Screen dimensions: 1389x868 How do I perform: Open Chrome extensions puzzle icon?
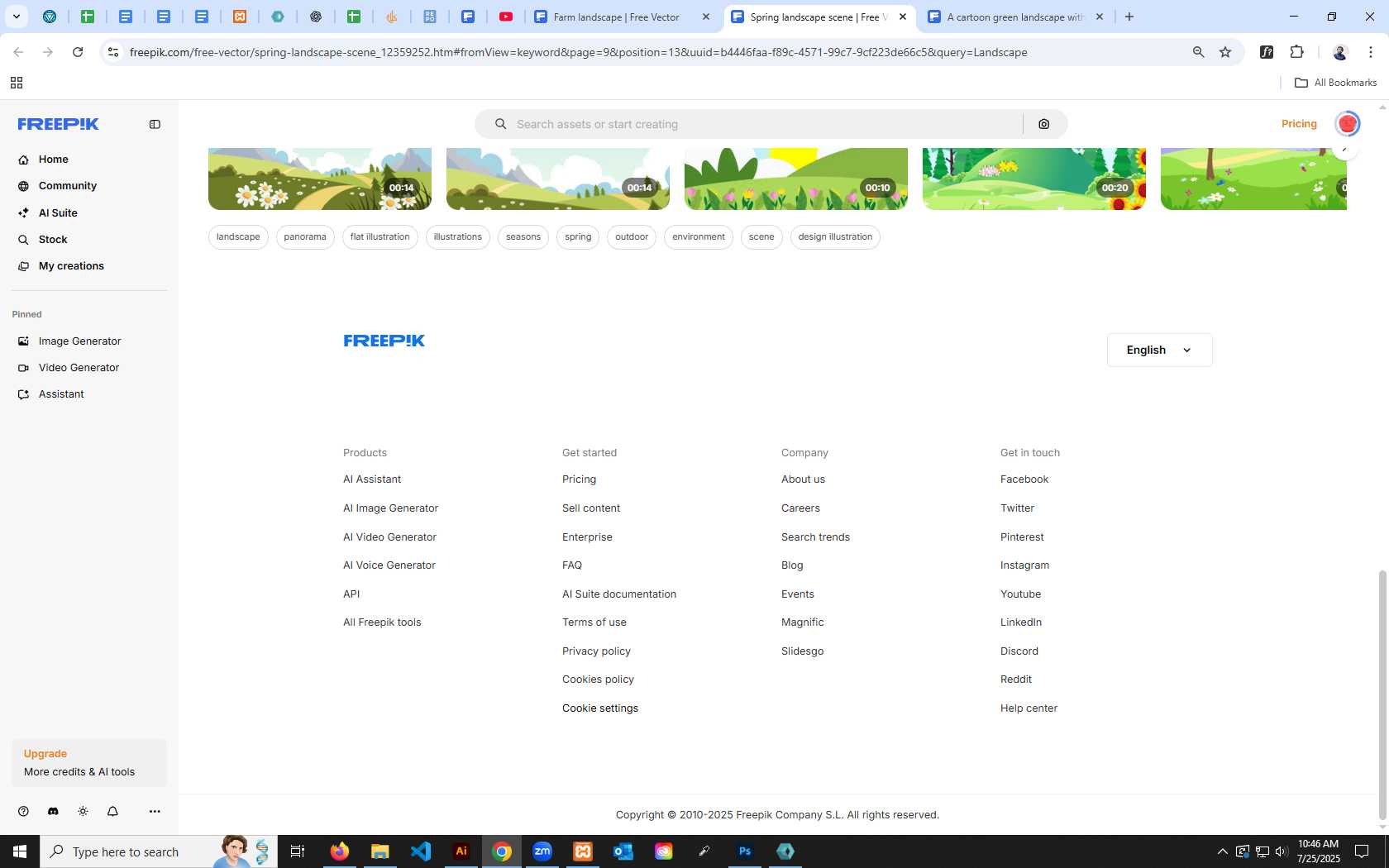pyautogui.click(x=1296, y=52)
